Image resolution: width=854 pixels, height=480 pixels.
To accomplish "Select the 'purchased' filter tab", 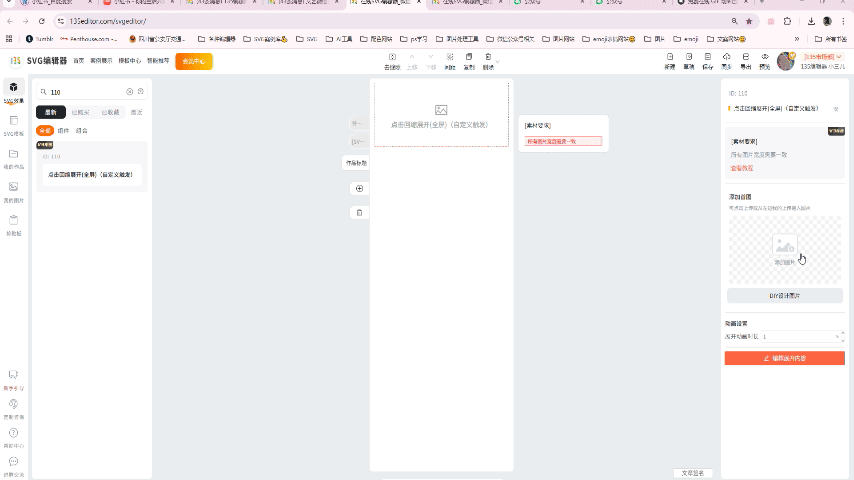I will click(x=80, y=112).
